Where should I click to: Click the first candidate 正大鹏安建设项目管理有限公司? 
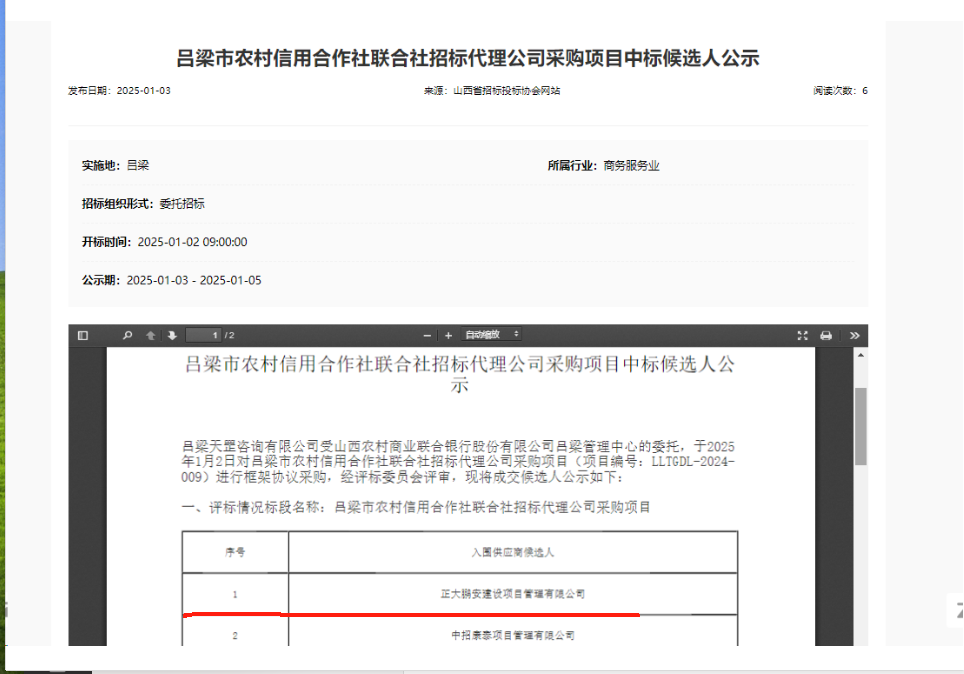(512, 594)
